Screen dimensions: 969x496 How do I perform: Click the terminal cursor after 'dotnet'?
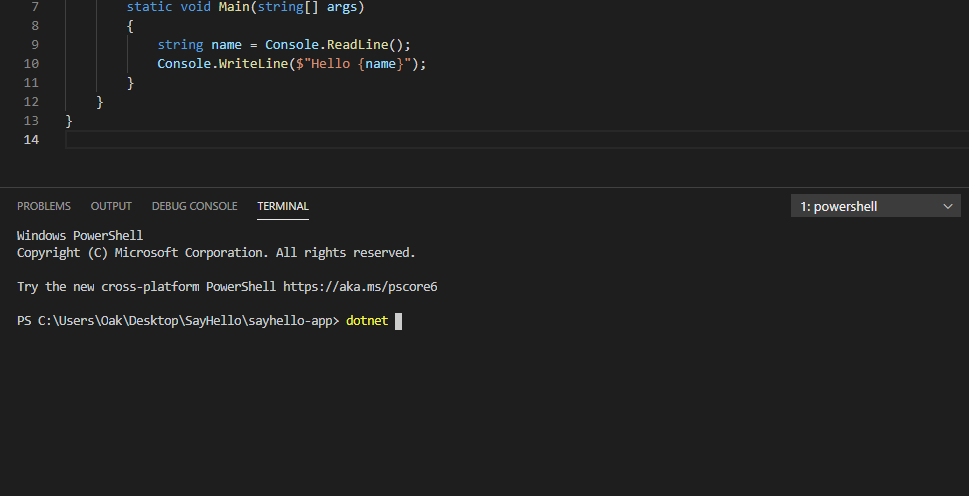click(x=398, y=321)
